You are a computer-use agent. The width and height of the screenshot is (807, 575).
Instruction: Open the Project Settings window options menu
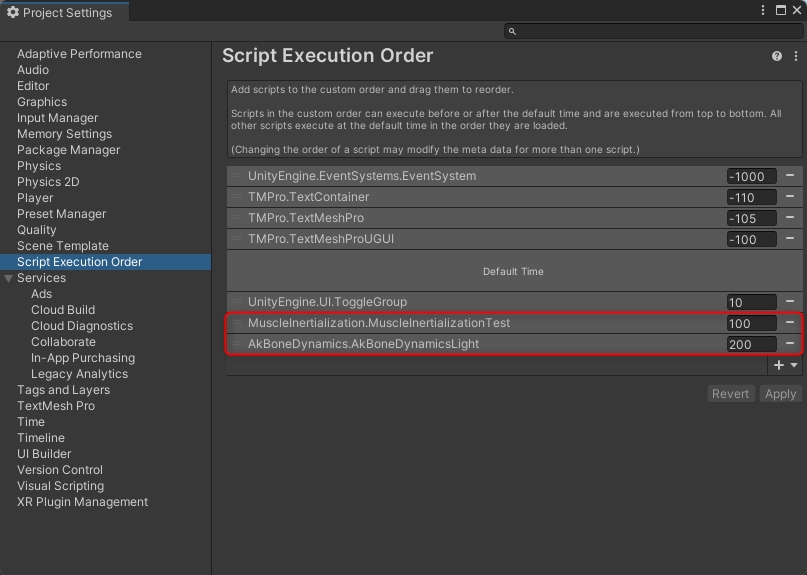coord(763,10)
